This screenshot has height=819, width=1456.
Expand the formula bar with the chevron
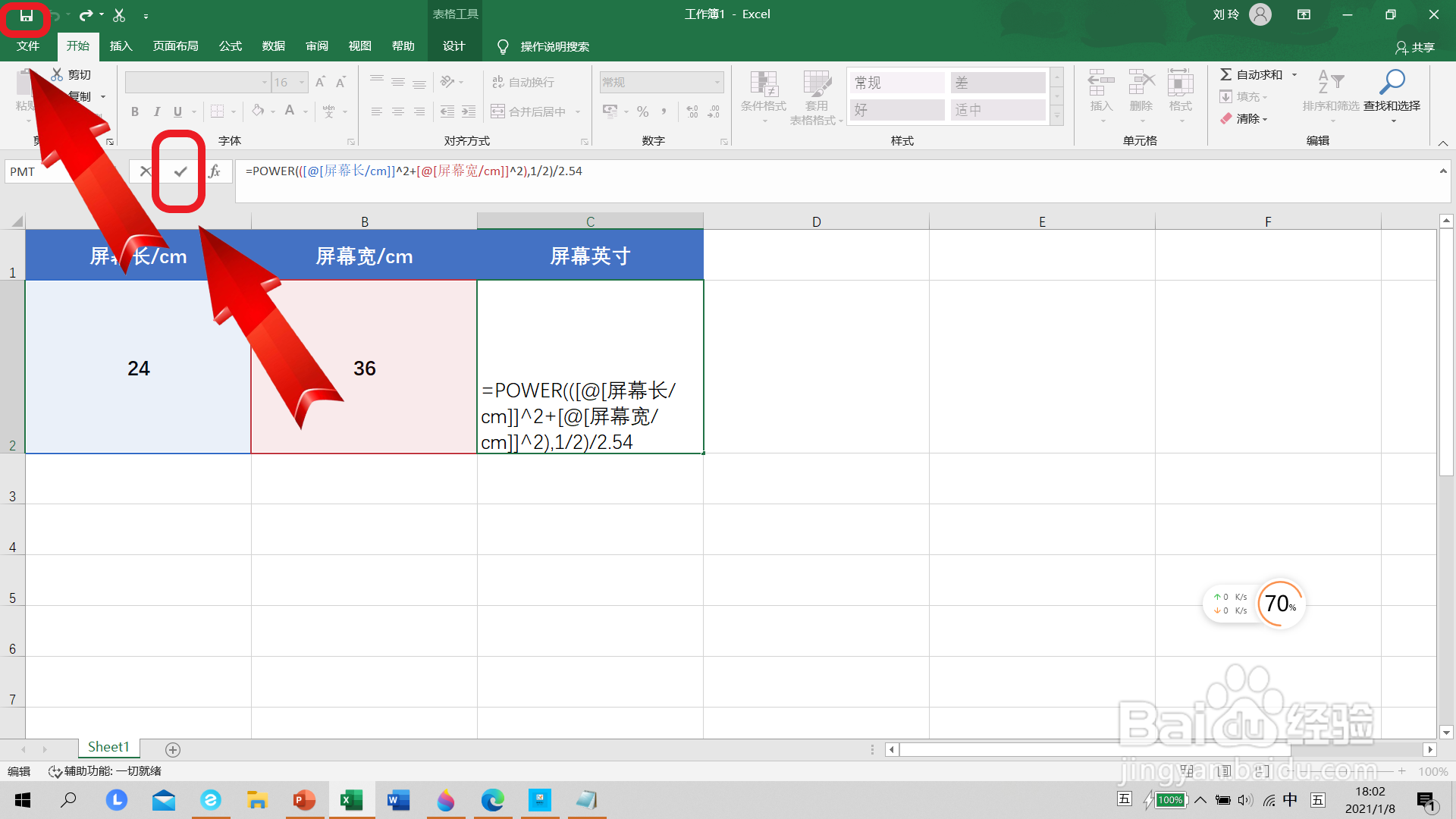pos(1443,171)
